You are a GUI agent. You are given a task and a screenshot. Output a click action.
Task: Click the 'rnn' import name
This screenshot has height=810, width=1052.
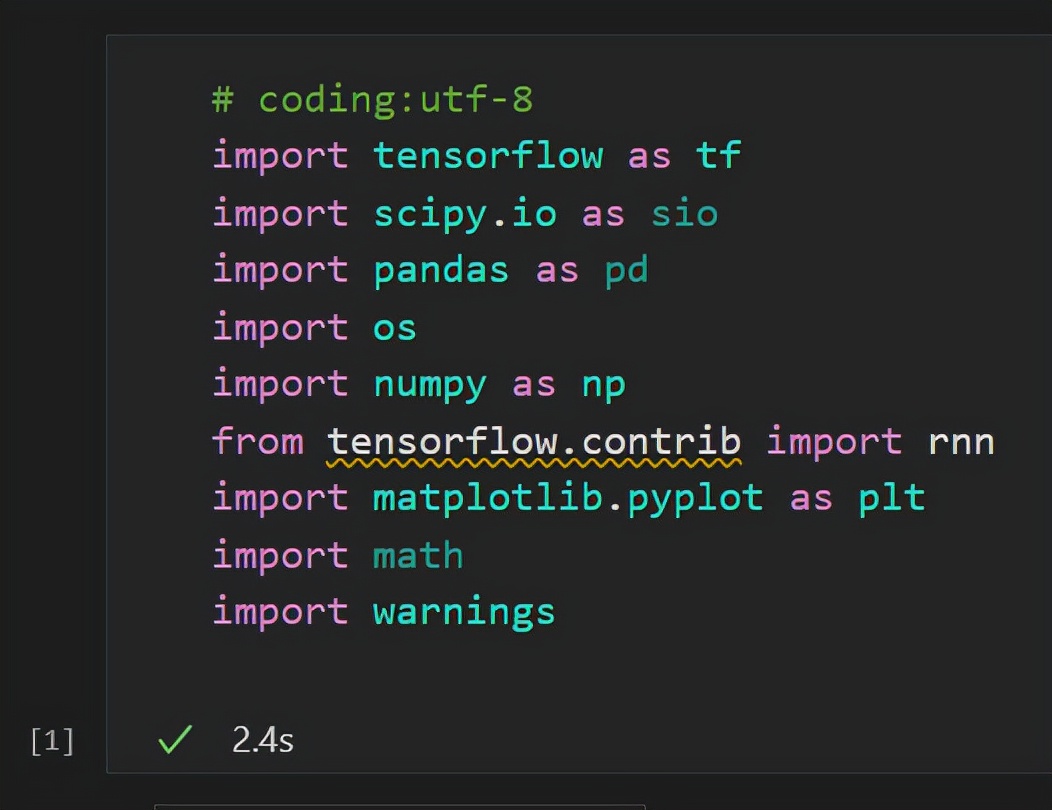click(961, 441)
